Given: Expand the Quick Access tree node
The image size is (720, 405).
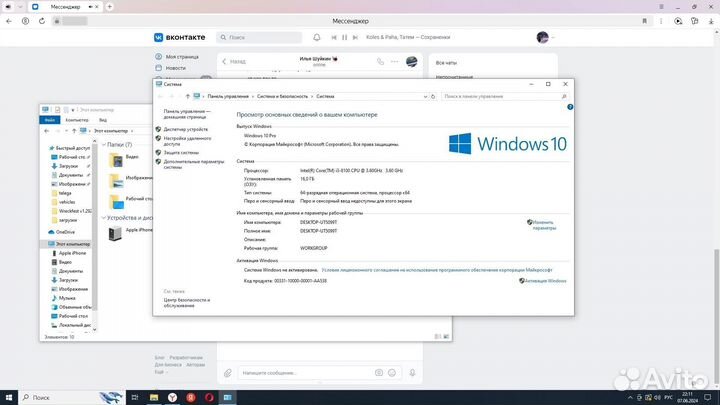Looking at the screenshot, I should click(x=46, y=147).
